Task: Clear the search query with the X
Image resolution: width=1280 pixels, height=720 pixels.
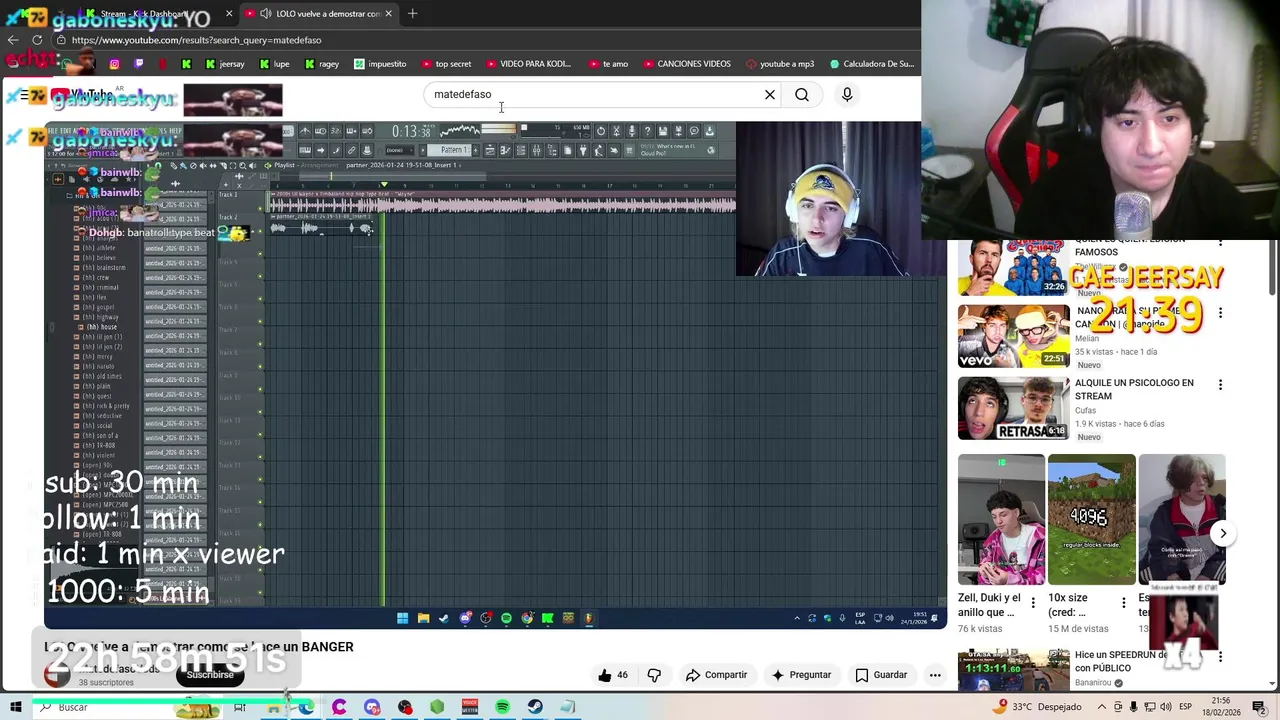Action: [770, 95]
